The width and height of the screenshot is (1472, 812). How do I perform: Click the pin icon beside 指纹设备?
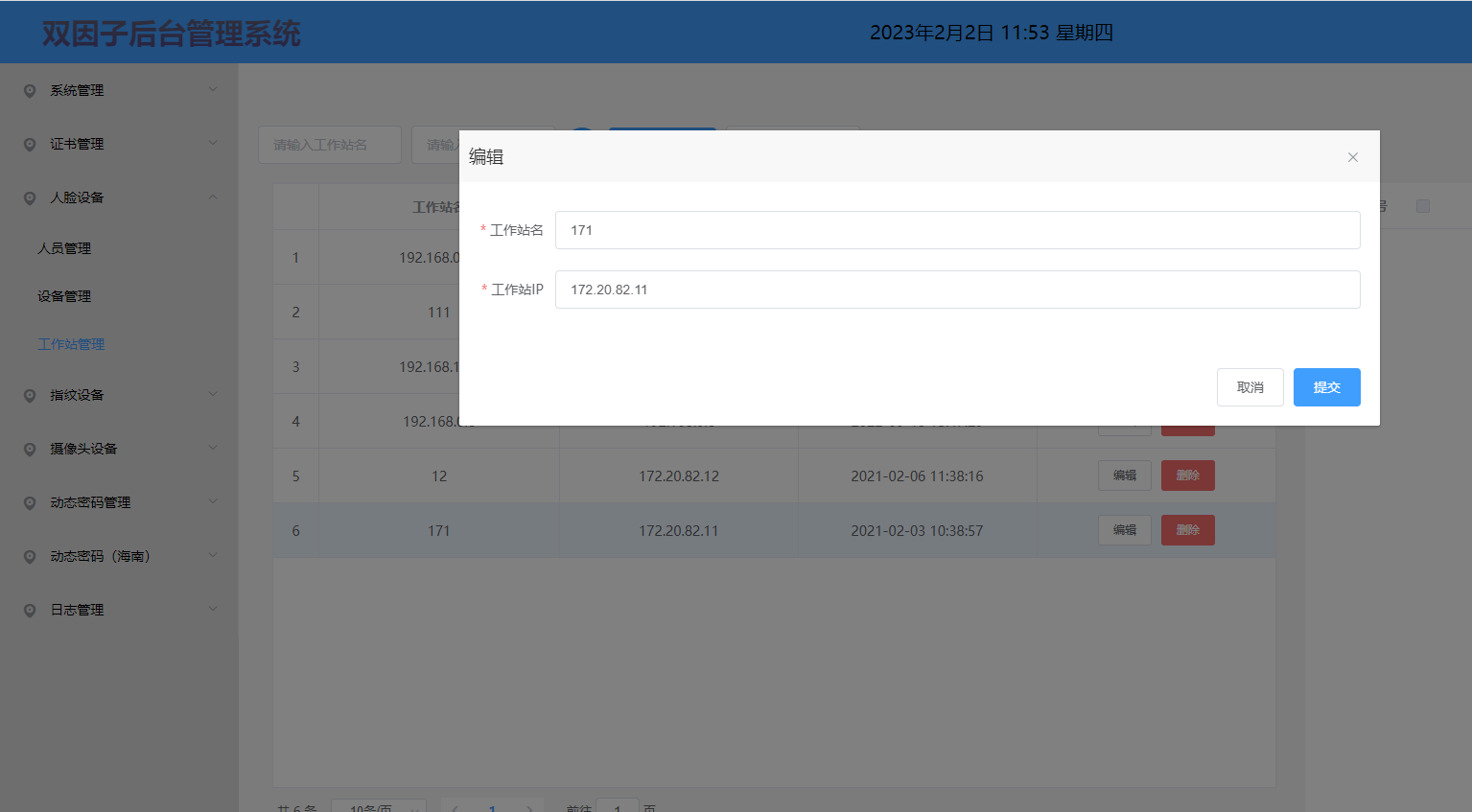[x=30, y=396]
